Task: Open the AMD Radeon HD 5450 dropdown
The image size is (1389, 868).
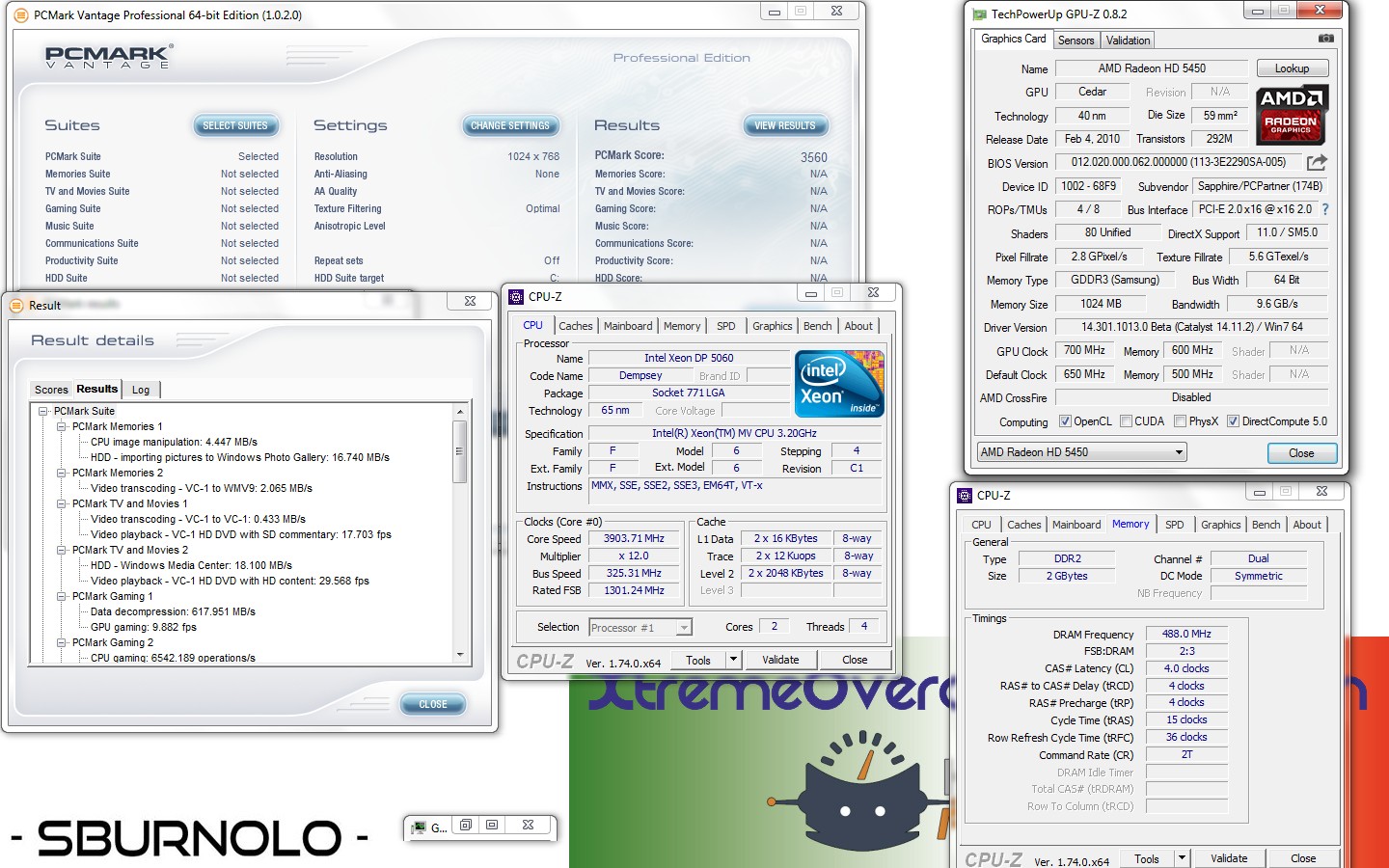Action: coord(1081,452)
